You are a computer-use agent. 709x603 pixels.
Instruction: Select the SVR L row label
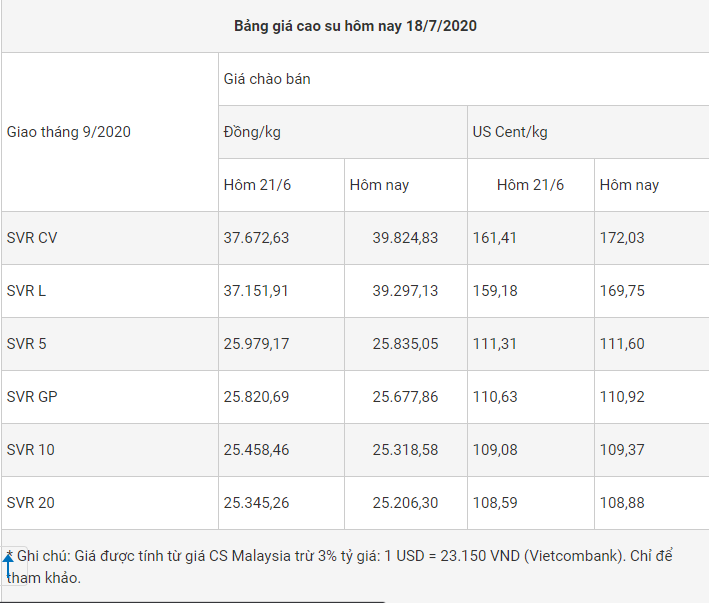(x=27, y=291)
